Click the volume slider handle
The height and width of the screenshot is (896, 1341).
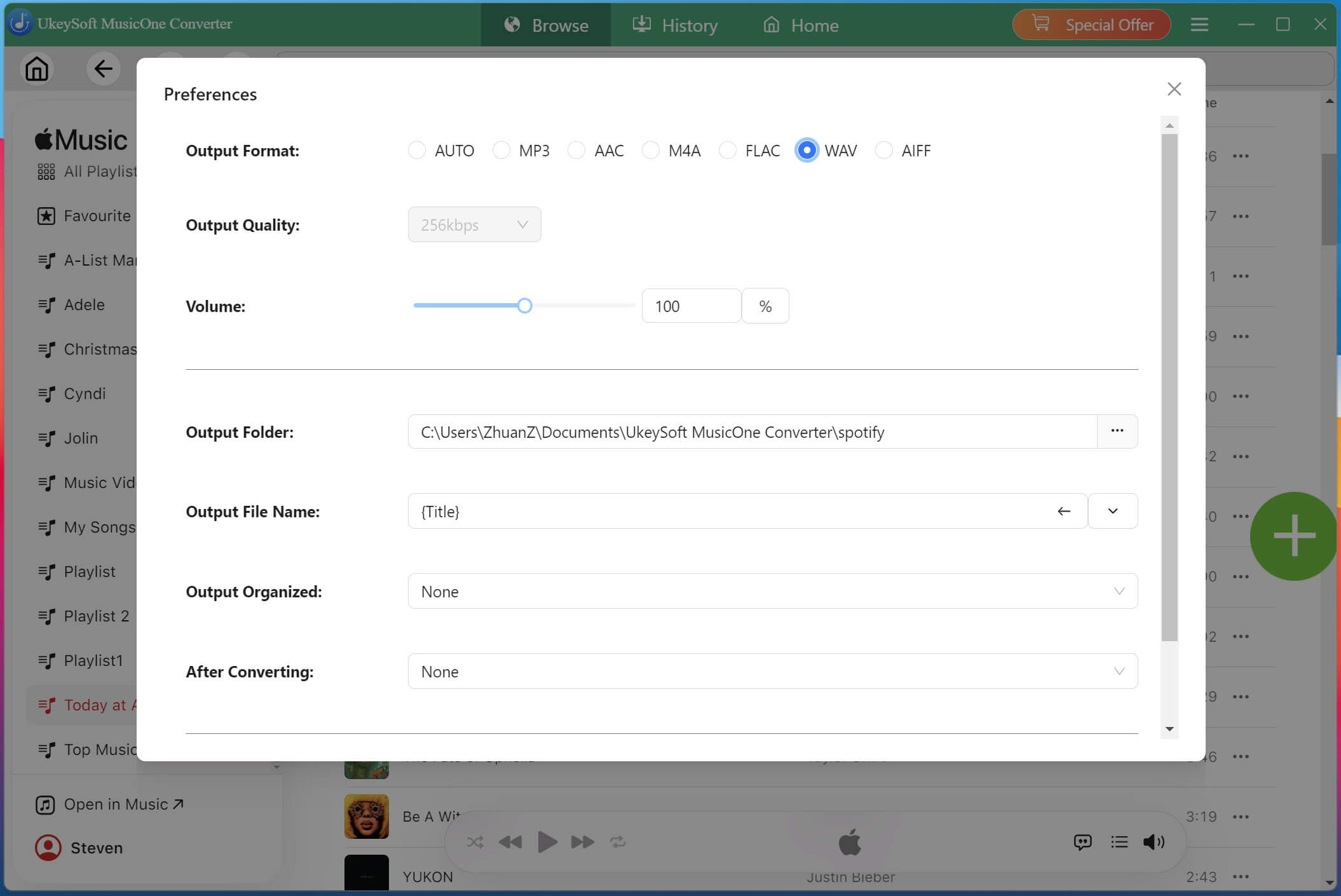(x=524, y=306)
